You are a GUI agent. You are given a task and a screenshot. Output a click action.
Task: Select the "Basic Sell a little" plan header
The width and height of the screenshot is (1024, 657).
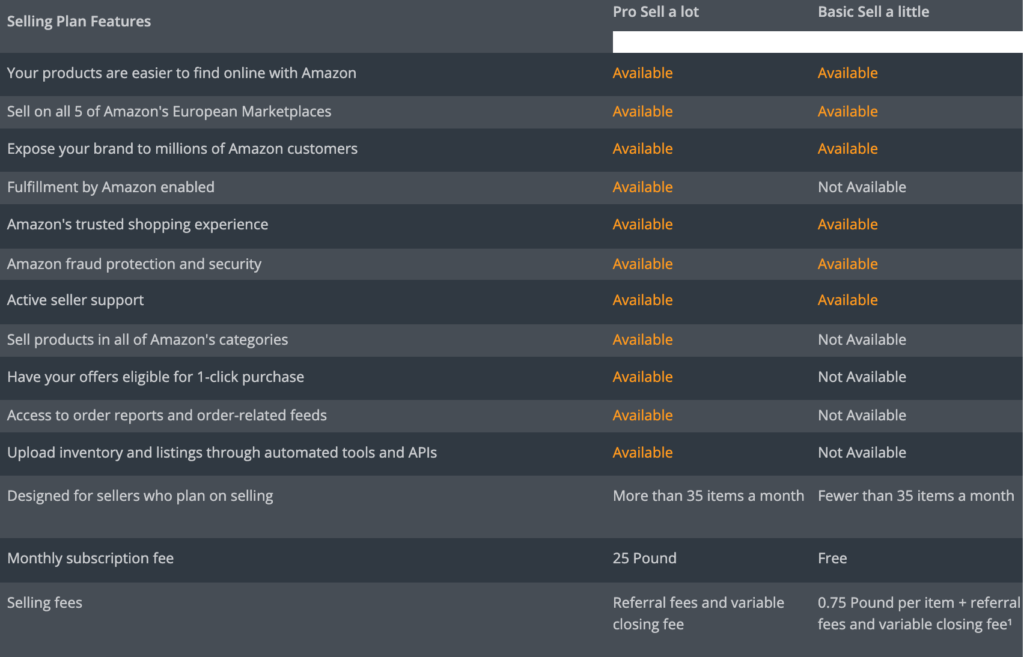[873, 12]
